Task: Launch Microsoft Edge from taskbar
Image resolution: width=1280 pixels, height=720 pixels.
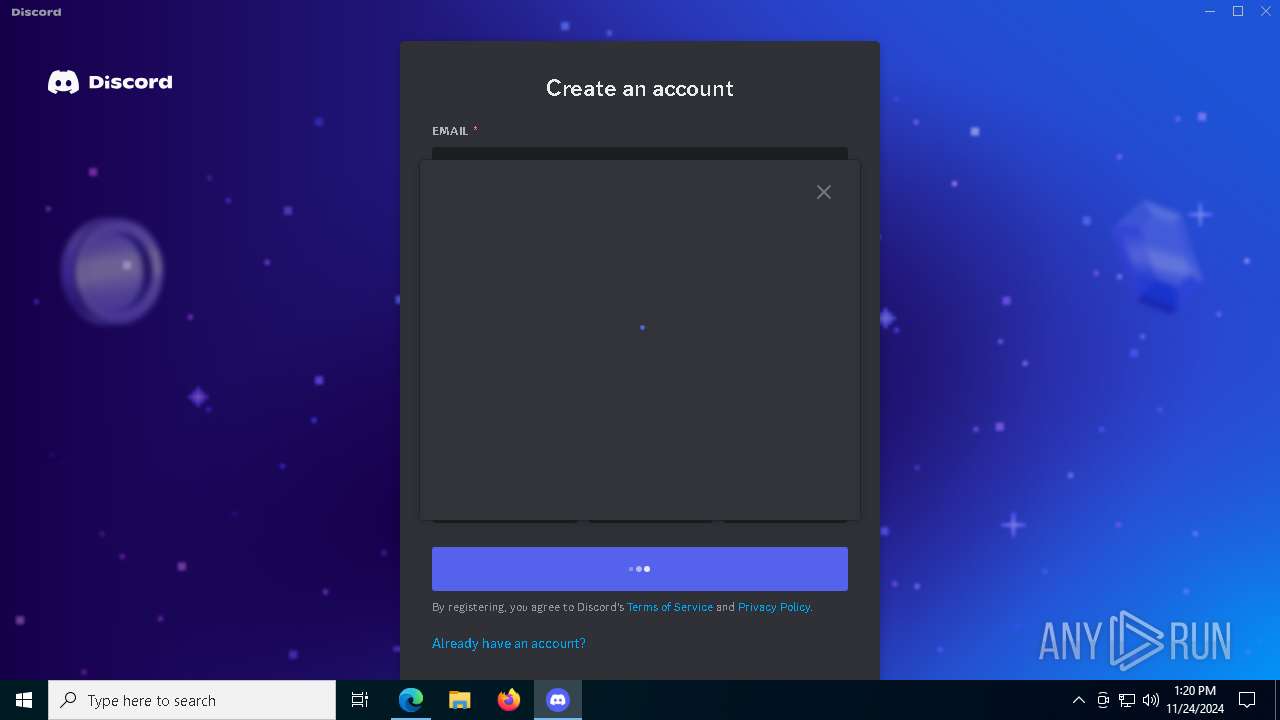Action: 411,700
